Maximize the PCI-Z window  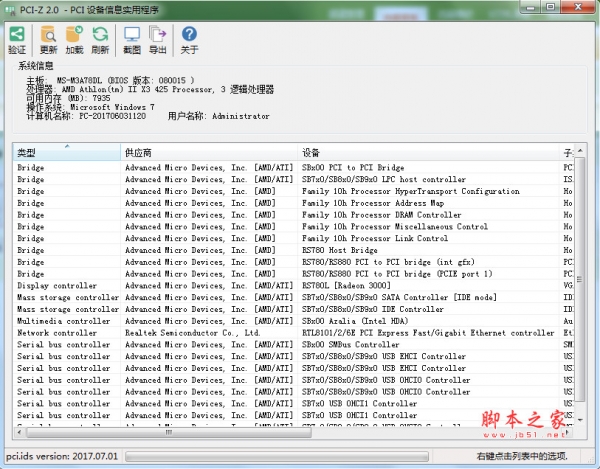pyautogui.click(x=550, y=7)
